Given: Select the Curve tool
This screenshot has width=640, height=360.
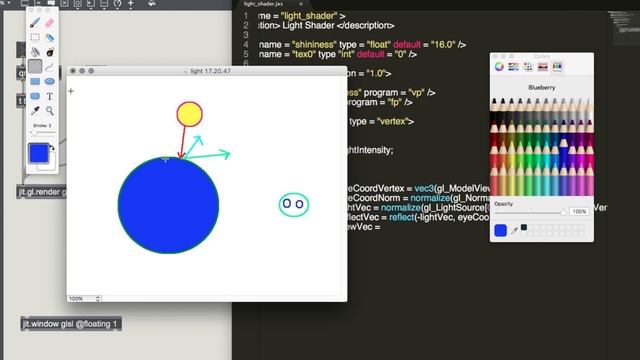Looking at the screenshot, I should 49,67.
